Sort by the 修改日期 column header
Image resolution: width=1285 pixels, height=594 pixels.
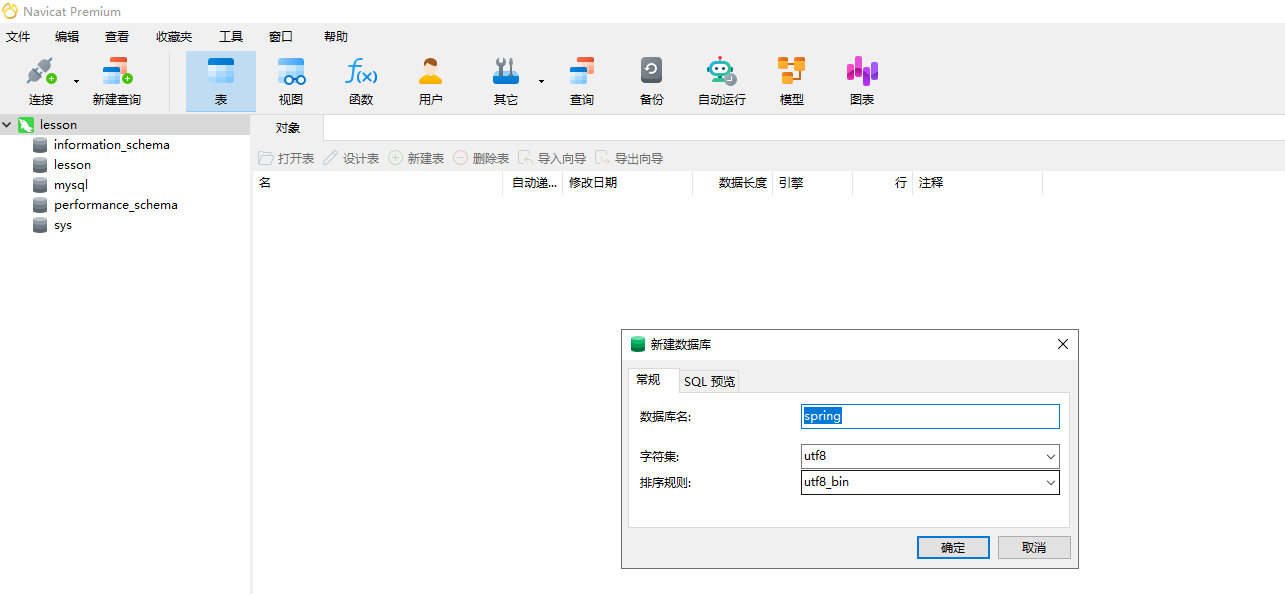[627, 183]
